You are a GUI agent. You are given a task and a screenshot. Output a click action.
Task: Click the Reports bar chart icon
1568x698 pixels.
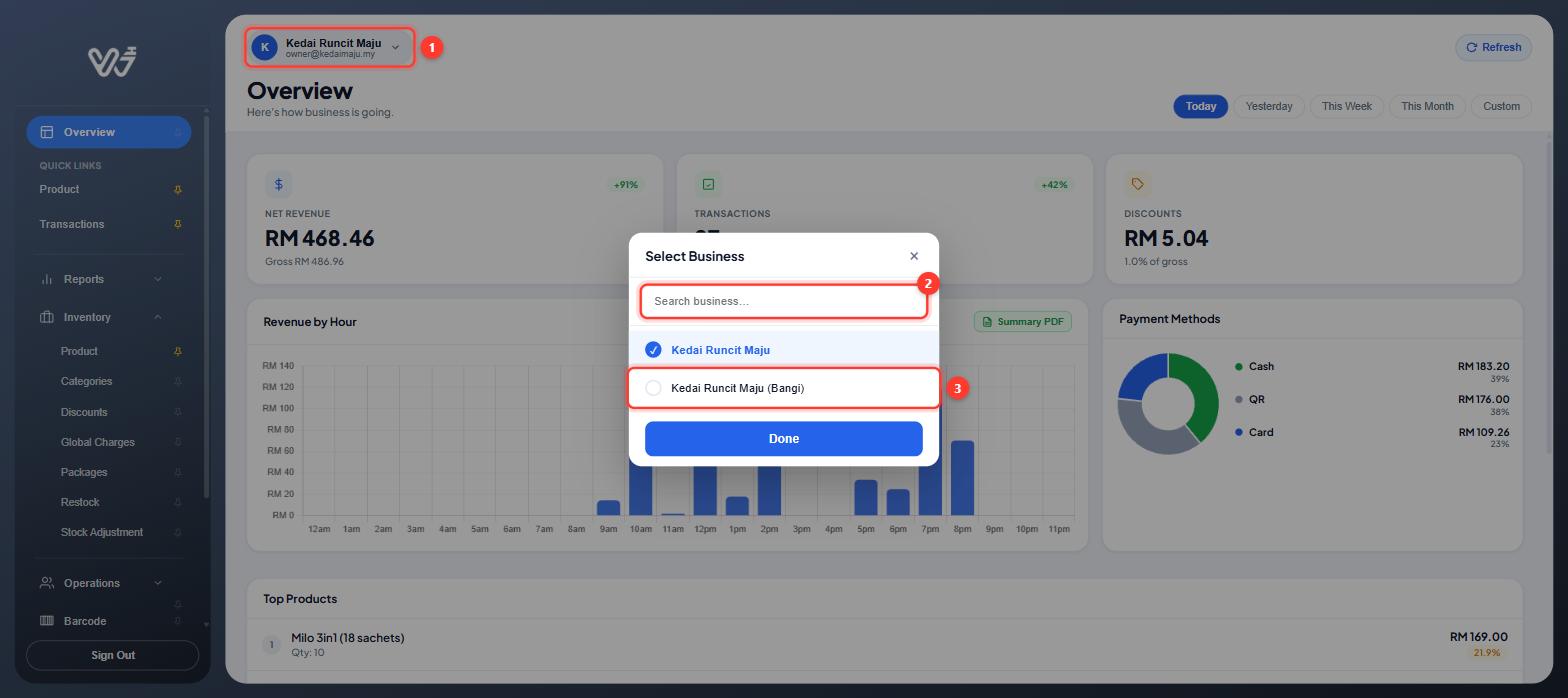pos(46,279)
